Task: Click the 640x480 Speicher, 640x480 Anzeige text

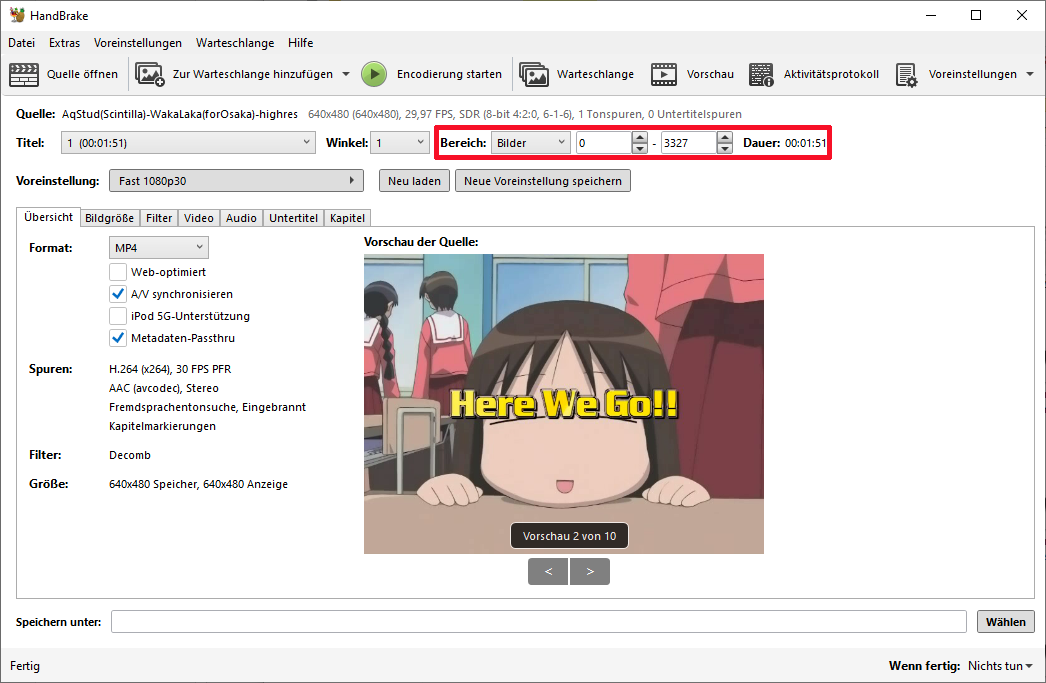Action: (x=199, y=484)
